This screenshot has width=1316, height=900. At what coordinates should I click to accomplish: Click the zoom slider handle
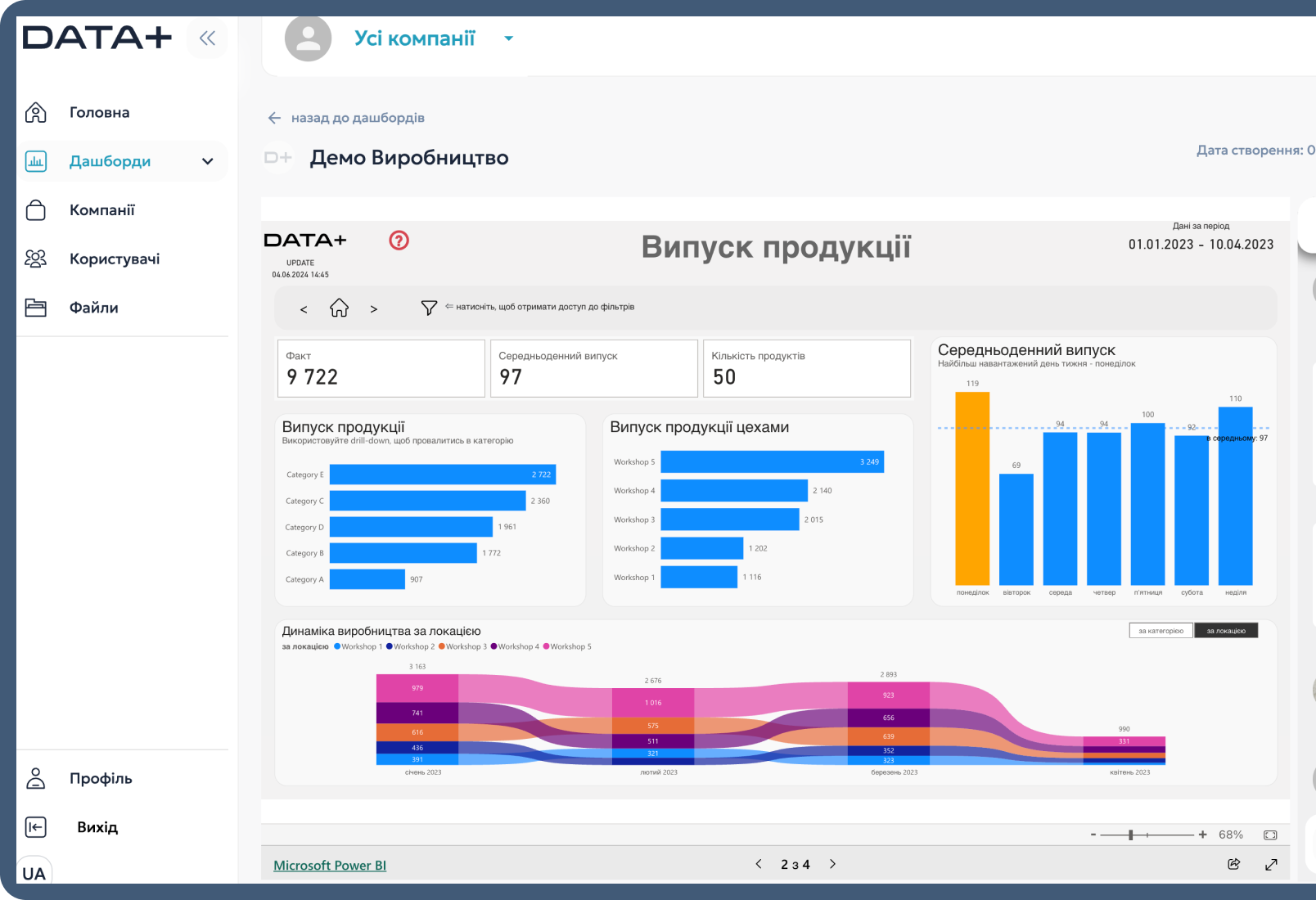[x=1131, y=835]
